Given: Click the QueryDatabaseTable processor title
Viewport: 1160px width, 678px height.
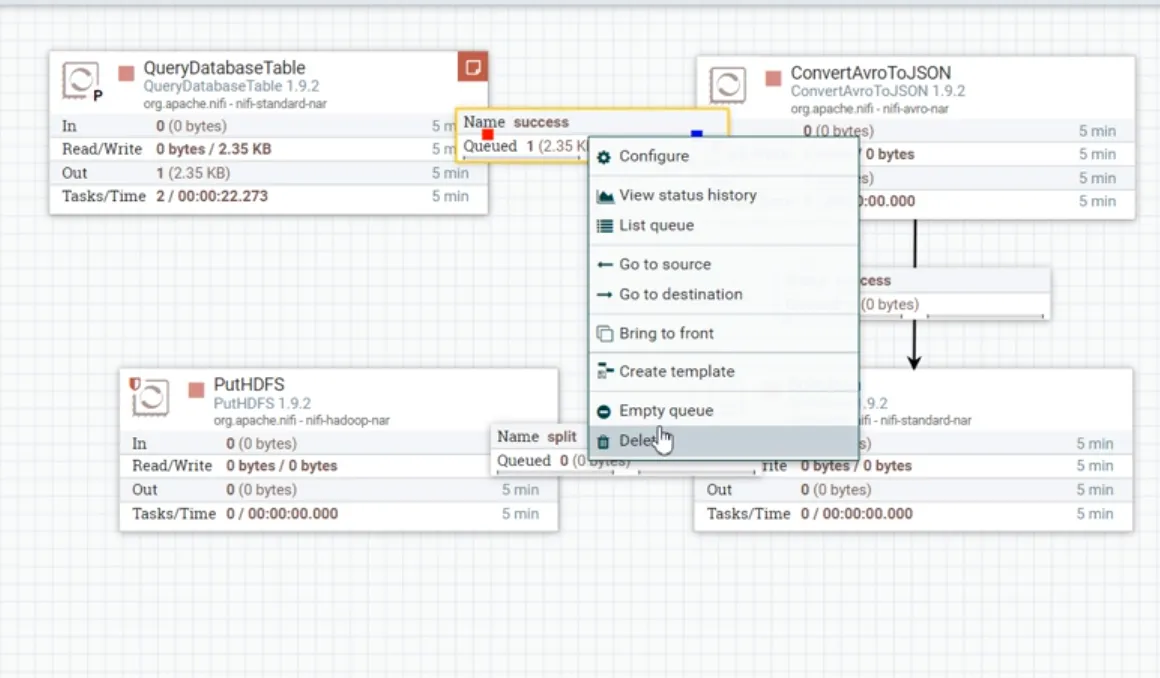Looking at the screenshot, I should coord(224,68).
